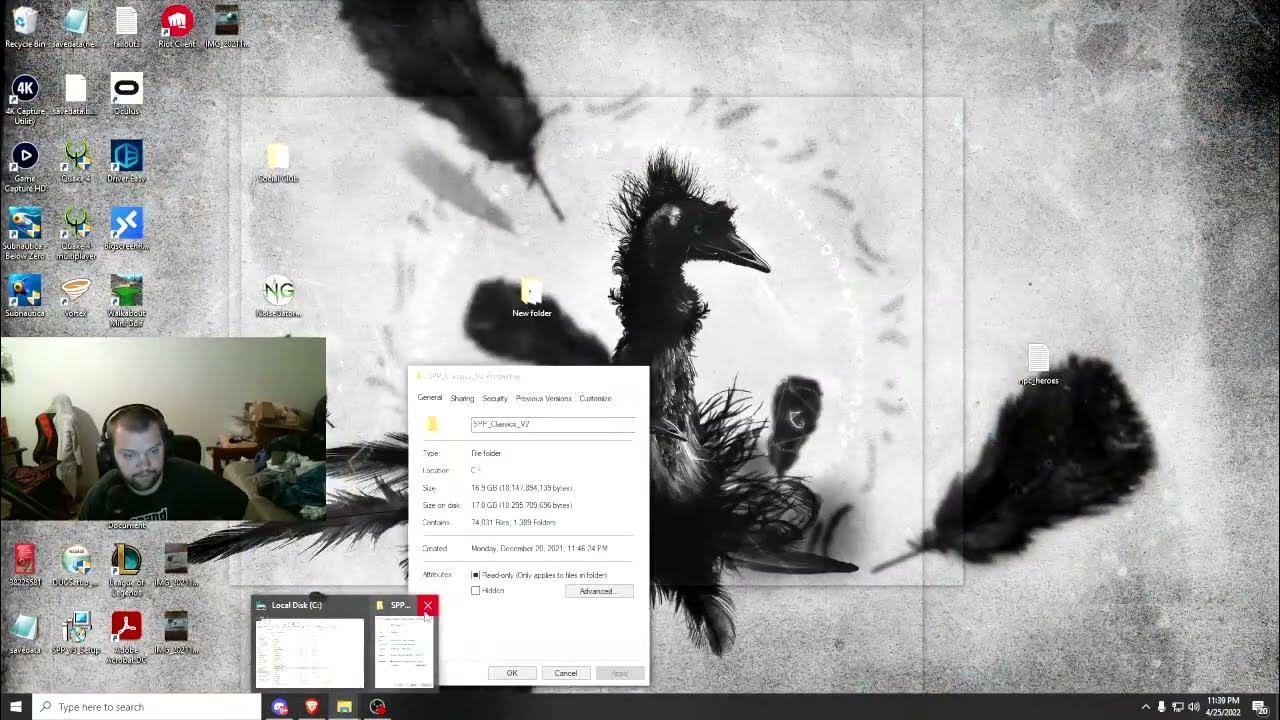Select the 38225581 file icon
This screenshot has width=1280, height=720.
pos(25,566)
